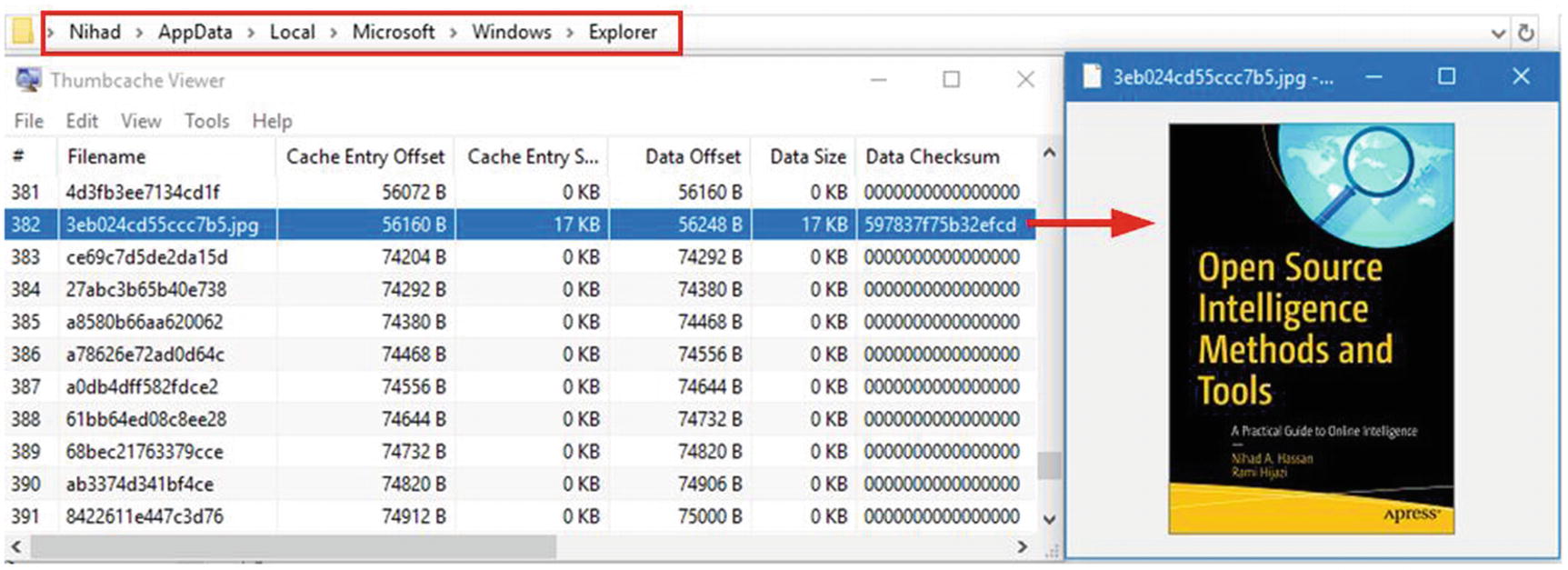Open the Help menu
The image size is (1568, 570).
272,121
